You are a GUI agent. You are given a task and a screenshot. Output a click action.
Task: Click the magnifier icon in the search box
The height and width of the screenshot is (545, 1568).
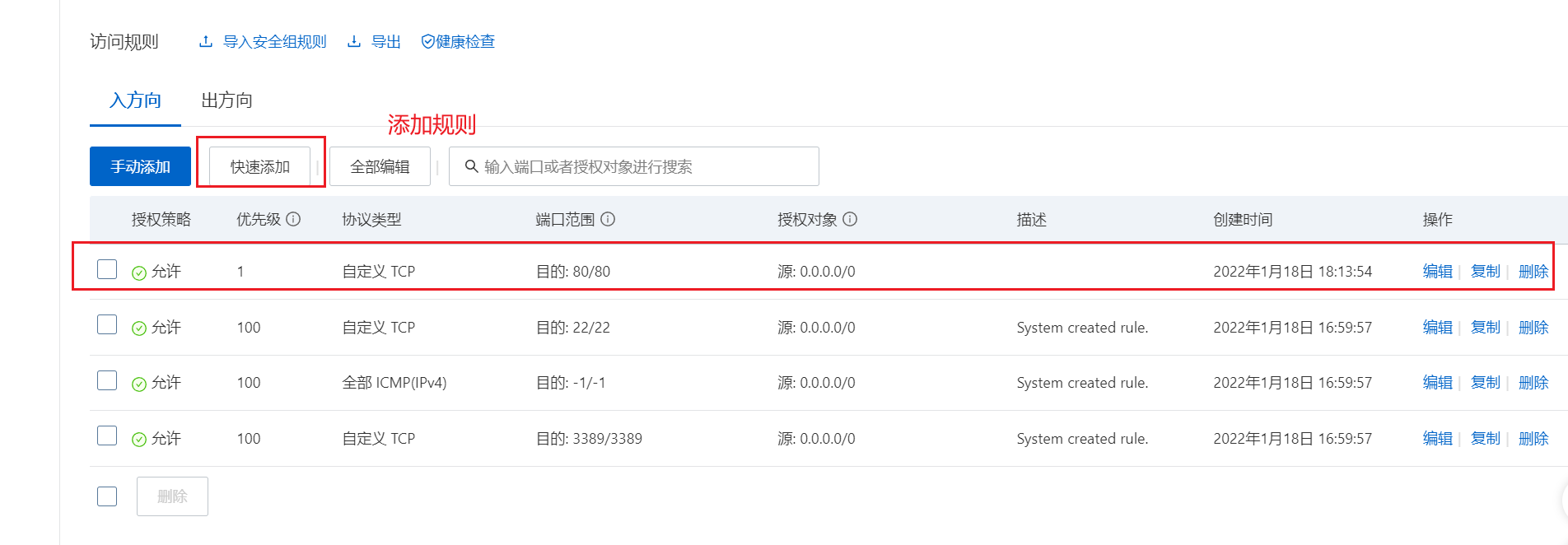coord(472,166)
